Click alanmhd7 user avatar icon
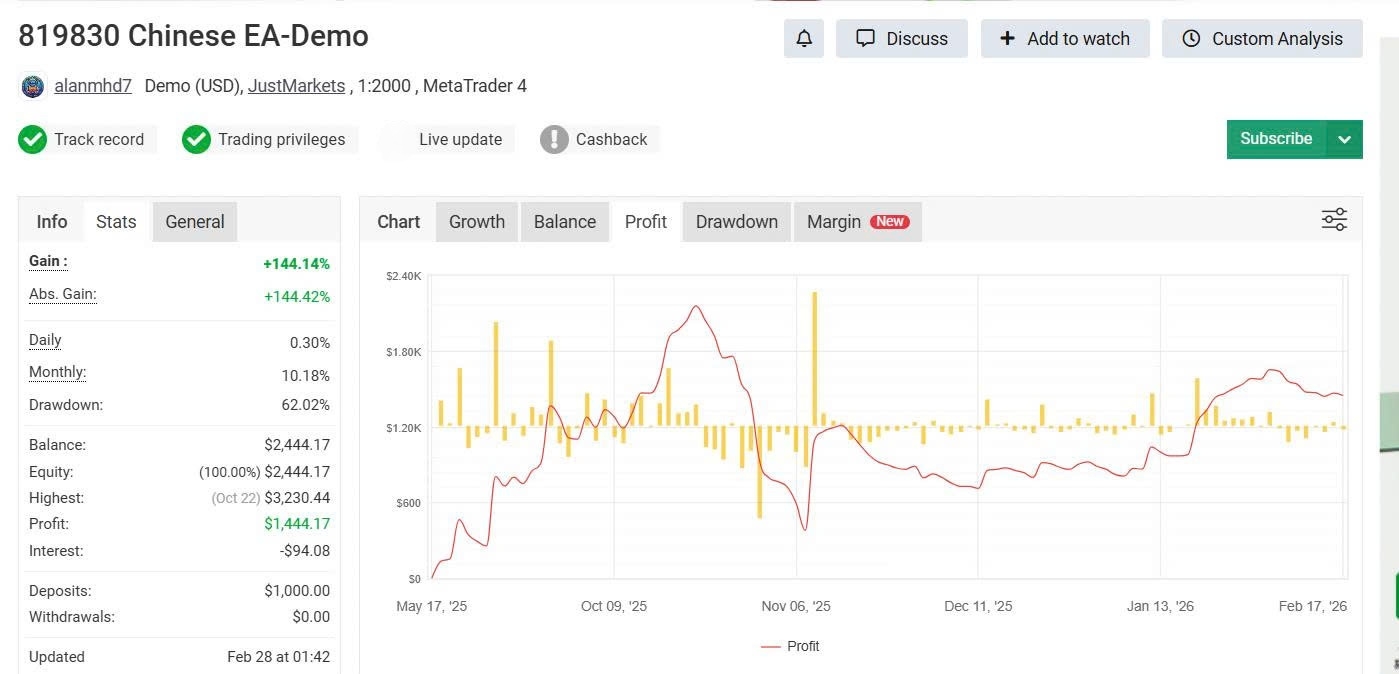Viewport: 1399px width, 674px height. coord(33,86)
